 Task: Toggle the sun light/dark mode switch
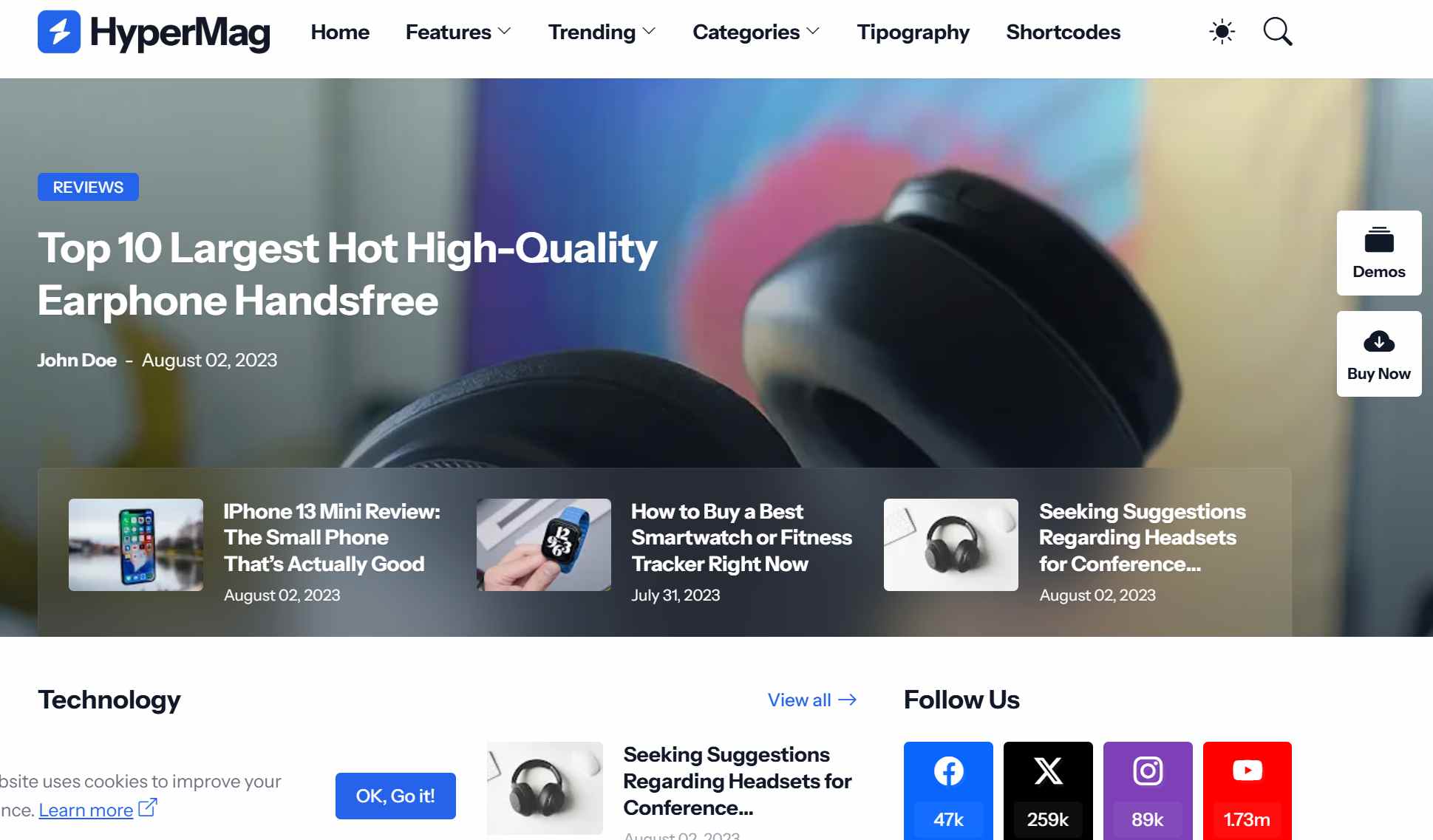pos(1222,32)
